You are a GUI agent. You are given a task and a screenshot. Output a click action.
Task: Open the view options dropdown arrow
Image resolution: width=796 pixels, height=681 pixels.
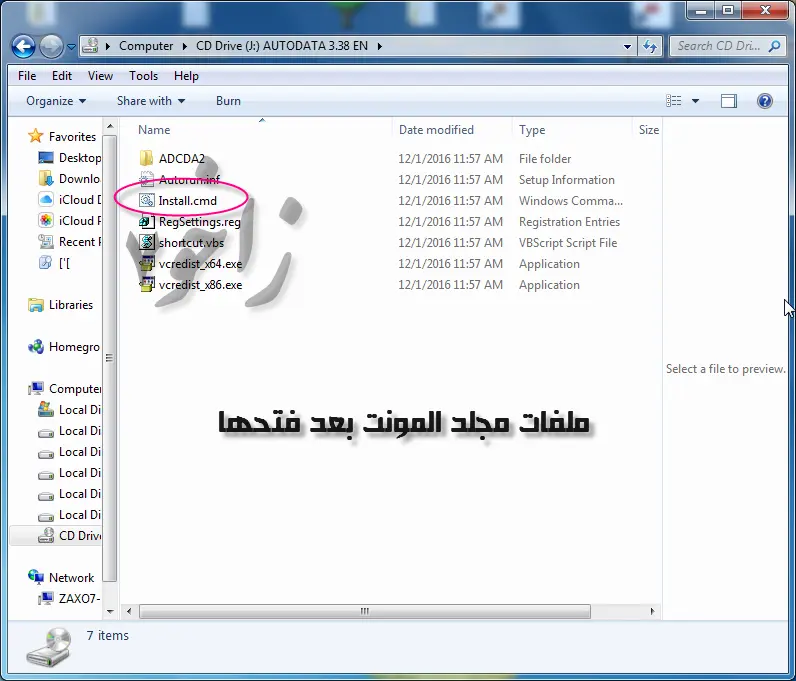click(695, 101)
